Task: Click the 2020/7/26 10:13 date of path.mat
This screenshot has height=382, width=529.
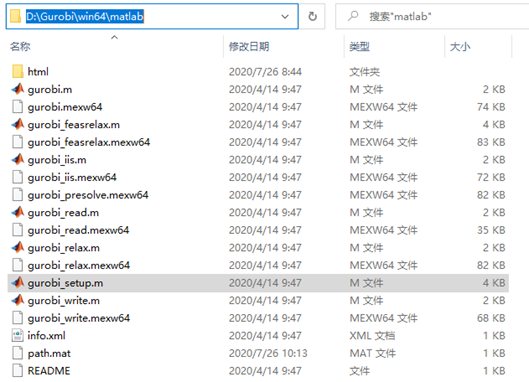Action: tap(268, 353)
